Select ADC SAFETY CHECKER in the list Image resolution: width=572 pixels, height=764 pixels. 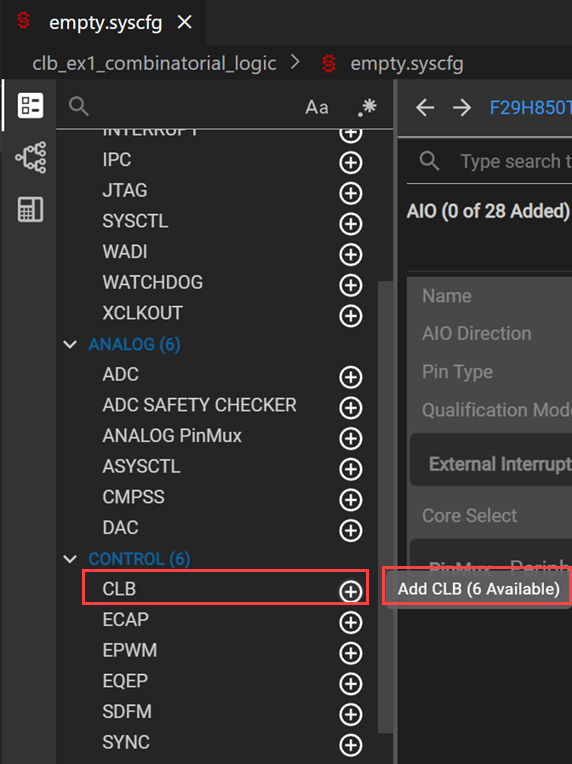225,405
